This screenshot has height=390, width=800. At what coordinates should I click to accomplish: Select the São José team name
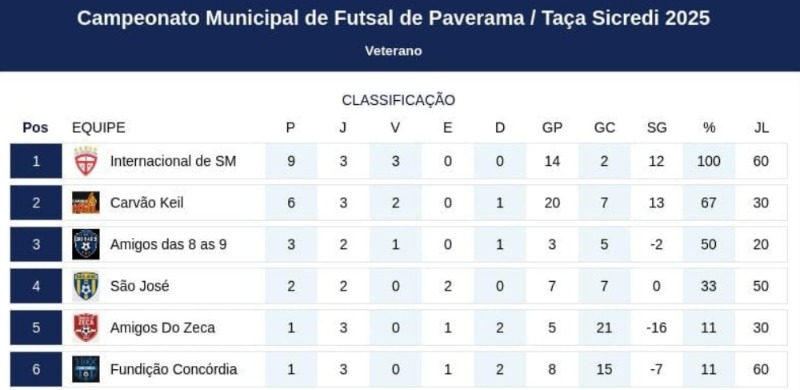(140, 286)
